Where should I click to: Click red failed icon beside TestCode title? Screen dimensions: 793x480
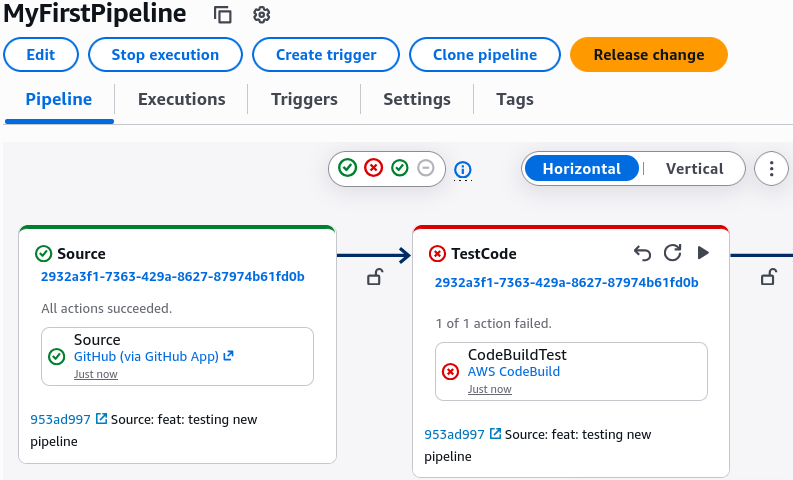437,253
